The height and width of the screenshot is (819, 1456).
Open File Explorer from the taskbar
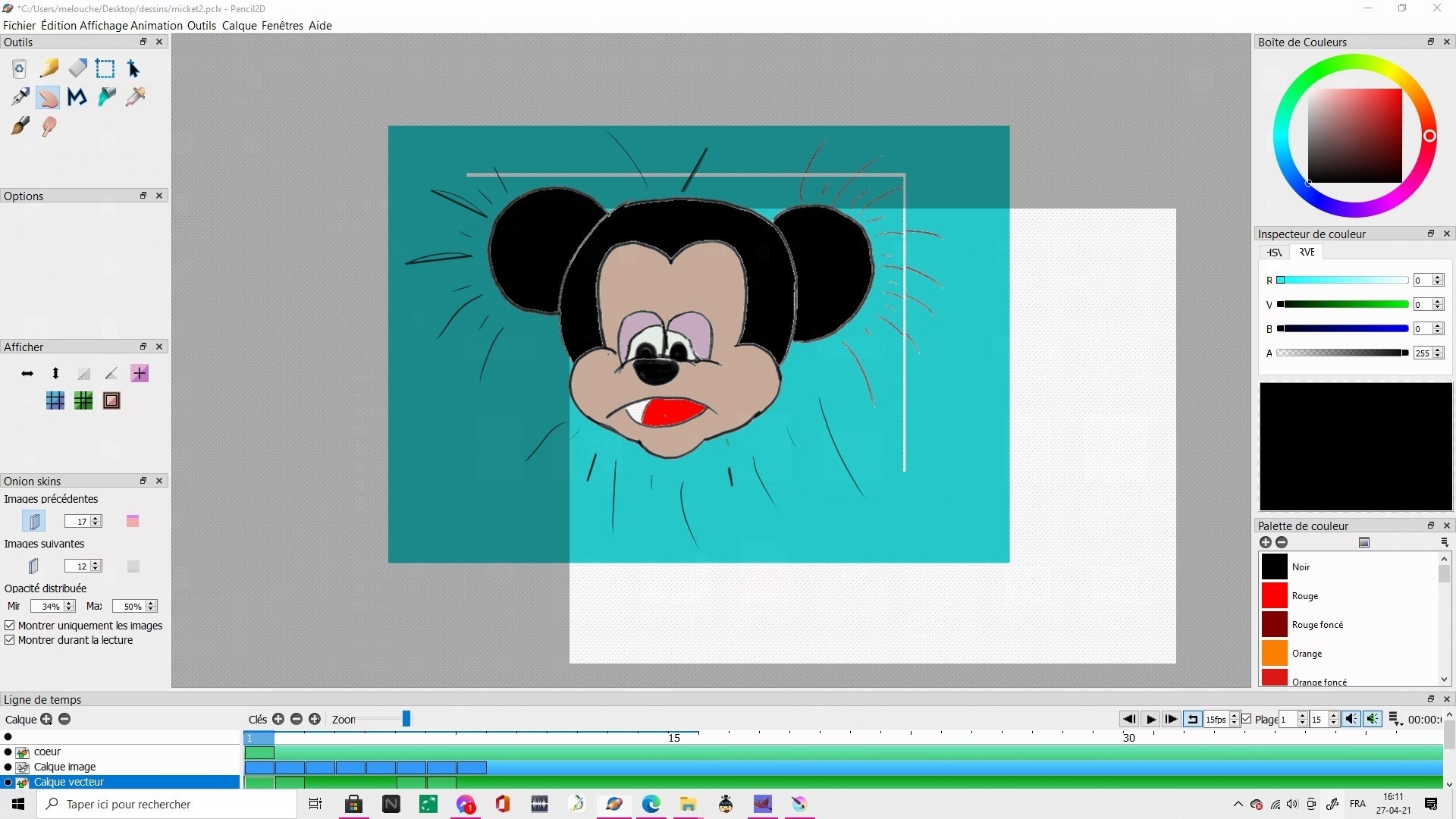click(x=688, y=804)
